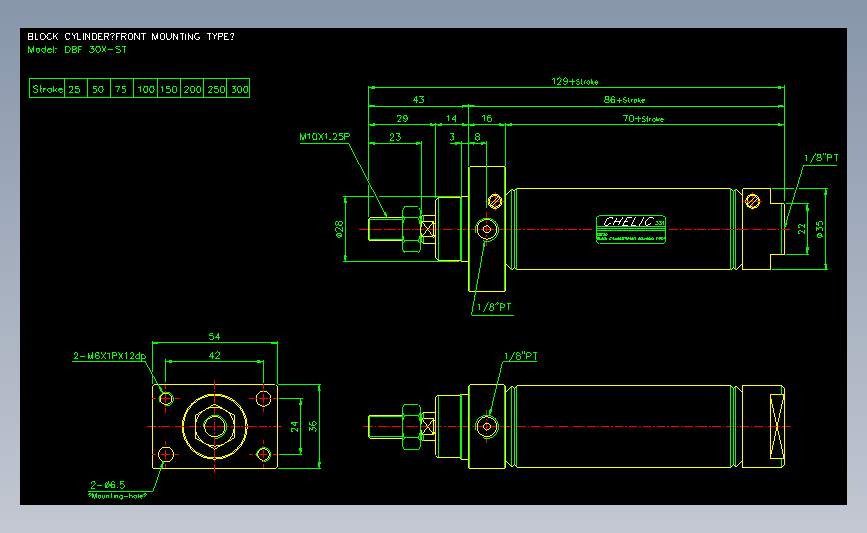Image resolution: width=867 pixels, height=533 pixels.
Task: Click the '2-ø6.5' hole callout
Action: point(107,485)
